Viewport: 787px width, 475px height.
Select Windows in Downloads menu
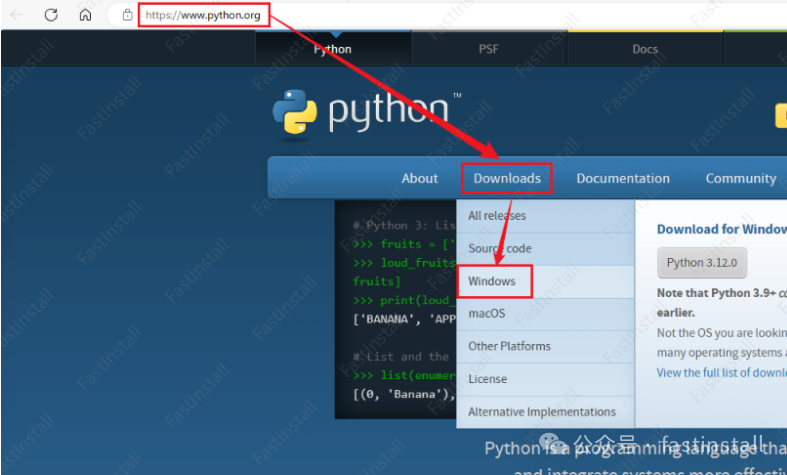(546, 281)
